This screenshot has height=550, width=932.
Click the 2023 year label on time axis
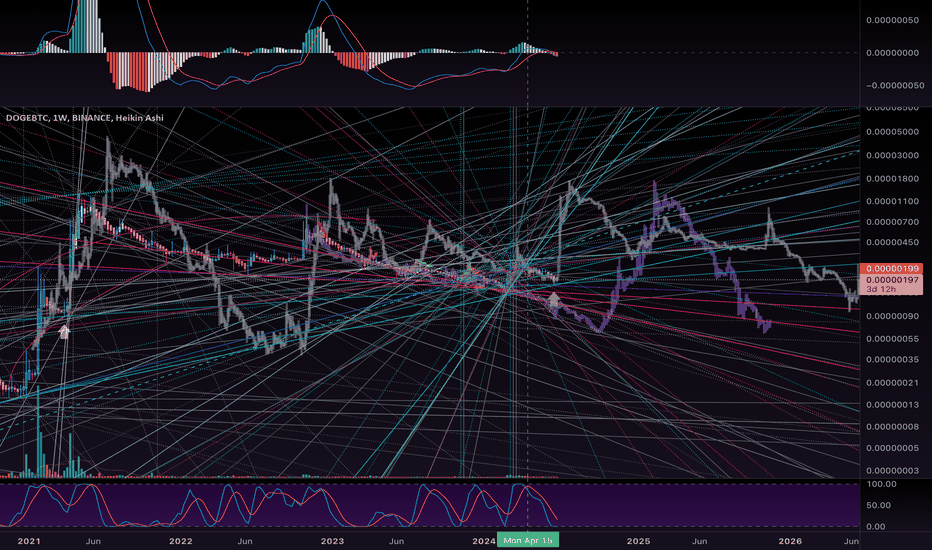point(332,541)
